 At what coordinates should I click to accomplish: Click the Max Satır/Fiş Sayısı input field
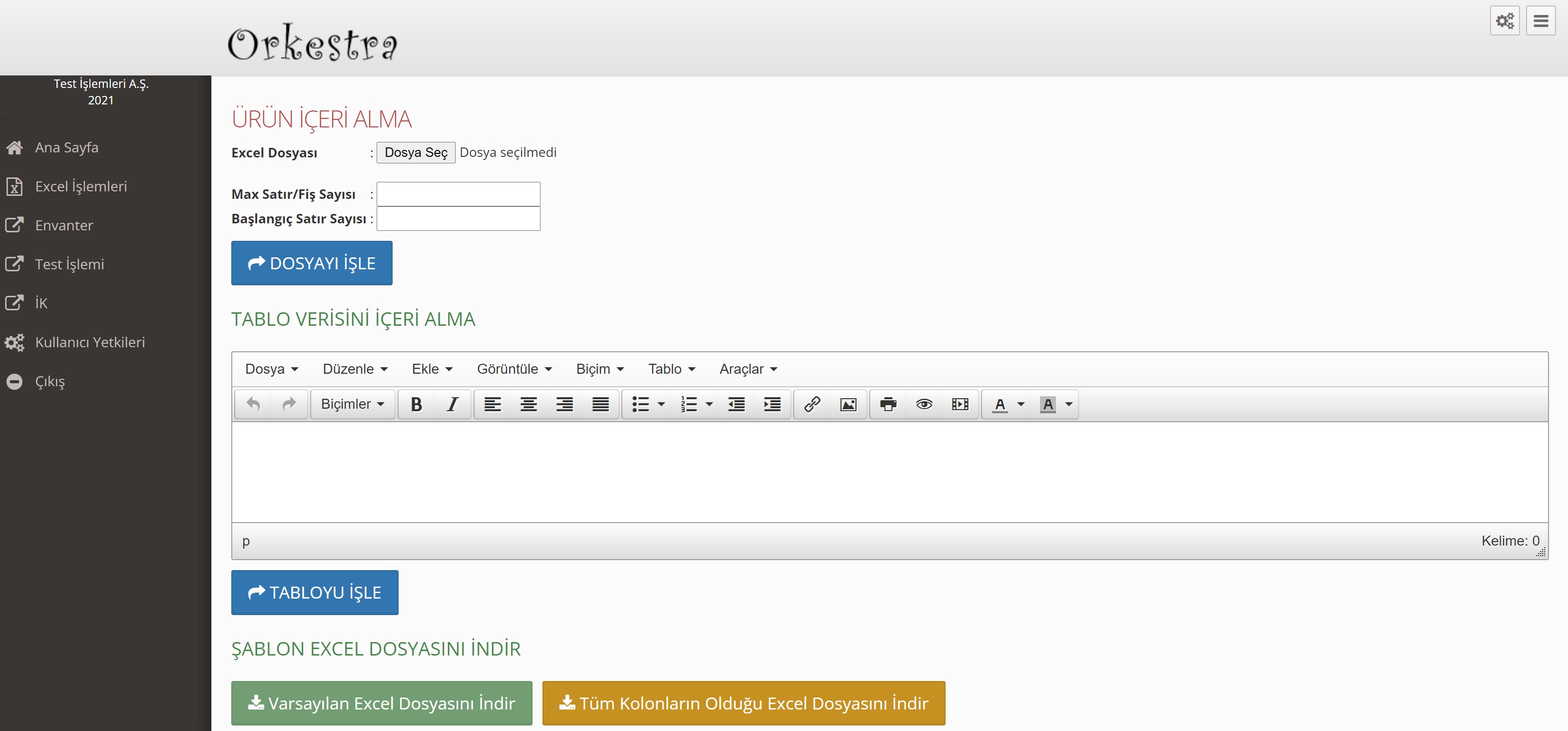pos(458,194)
